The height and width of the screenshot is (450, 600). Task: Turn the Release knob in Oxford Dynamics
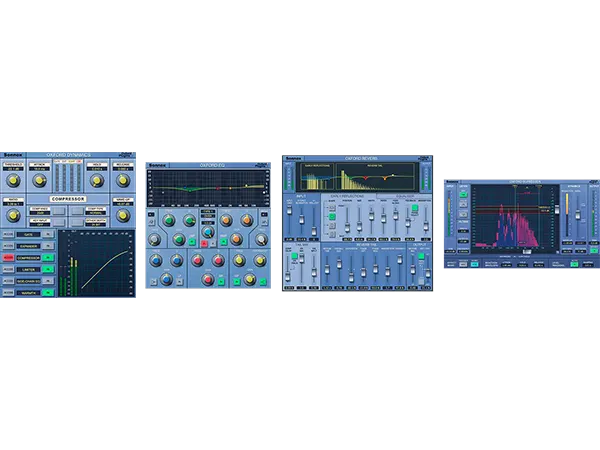tap(123, 180)
